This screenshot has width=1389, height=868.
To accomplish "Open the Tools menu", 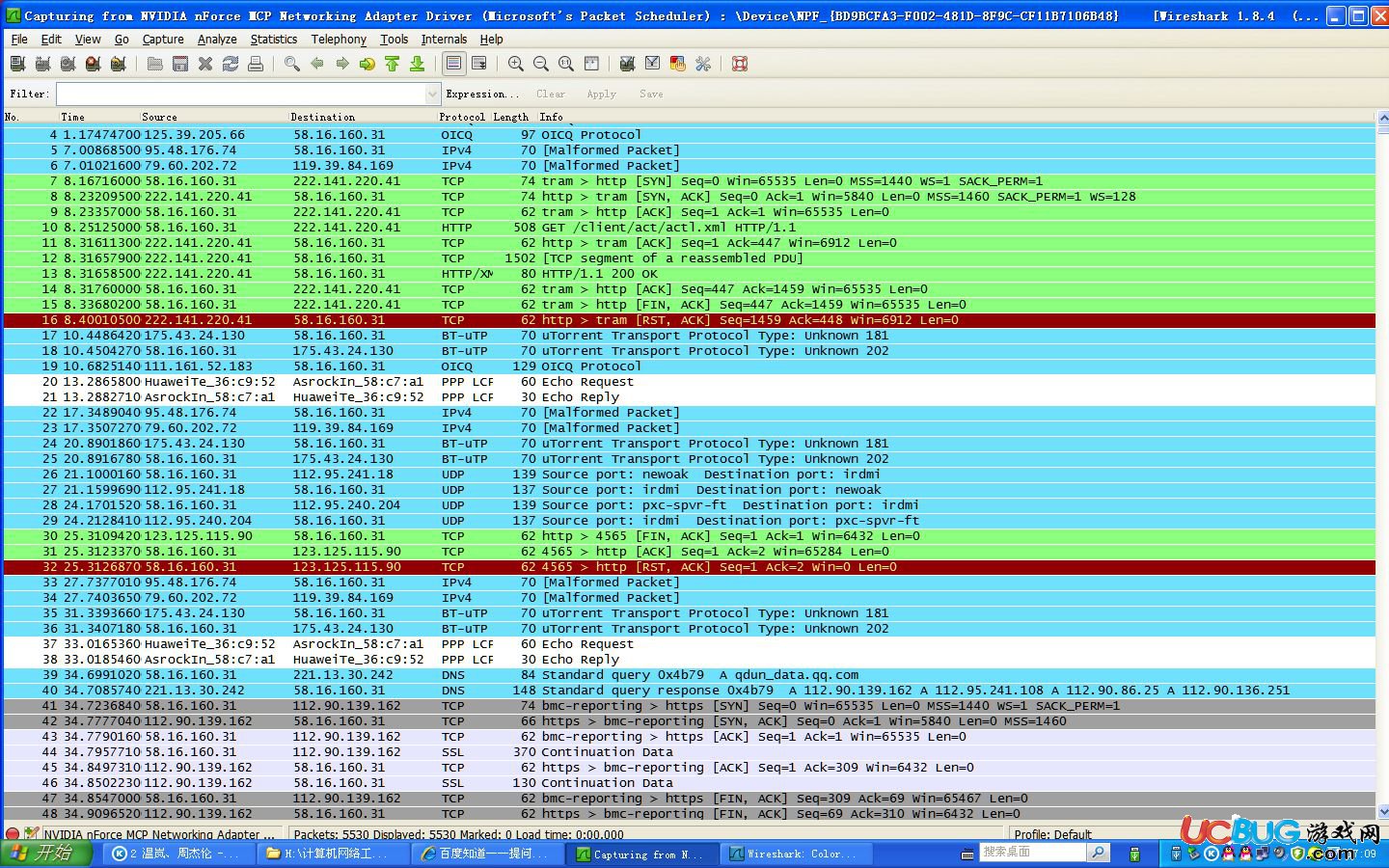I will tap(394, 40).
